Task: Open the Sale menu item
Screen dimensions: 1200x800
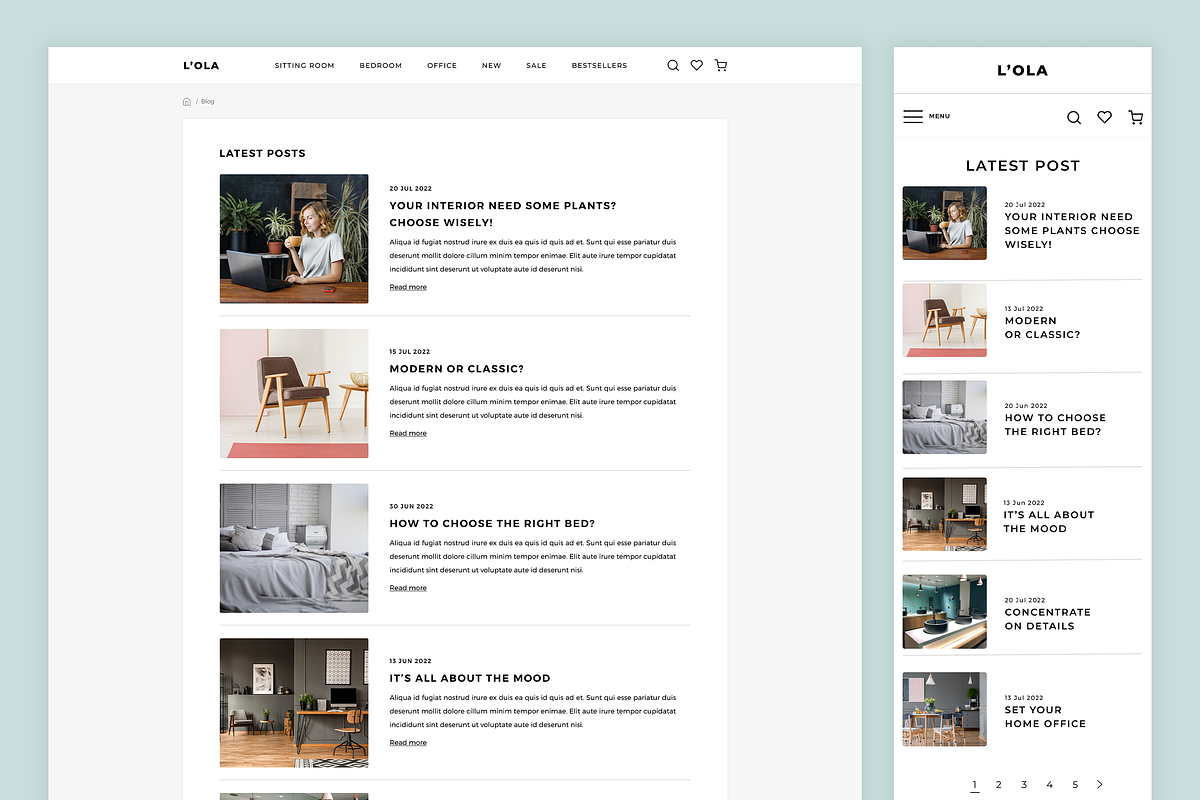Action: [537, 66]
